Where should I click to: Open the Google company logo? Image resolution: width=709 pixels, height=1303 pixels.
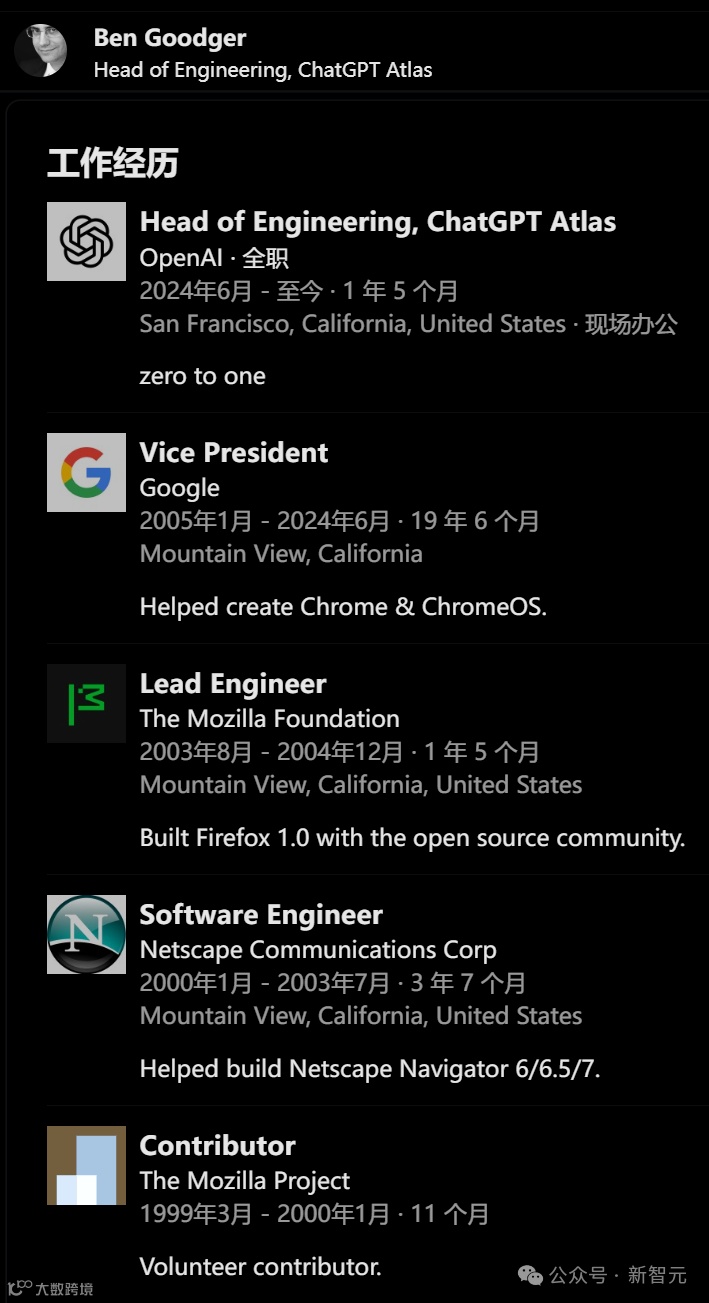(x=86, y=472)
